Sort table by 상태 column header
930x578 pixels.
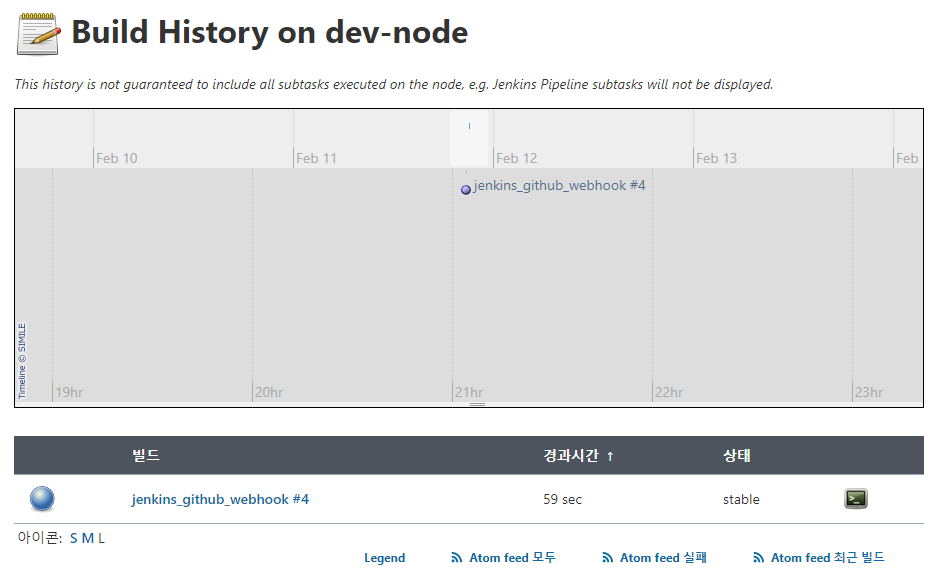[x=737, y=455]
